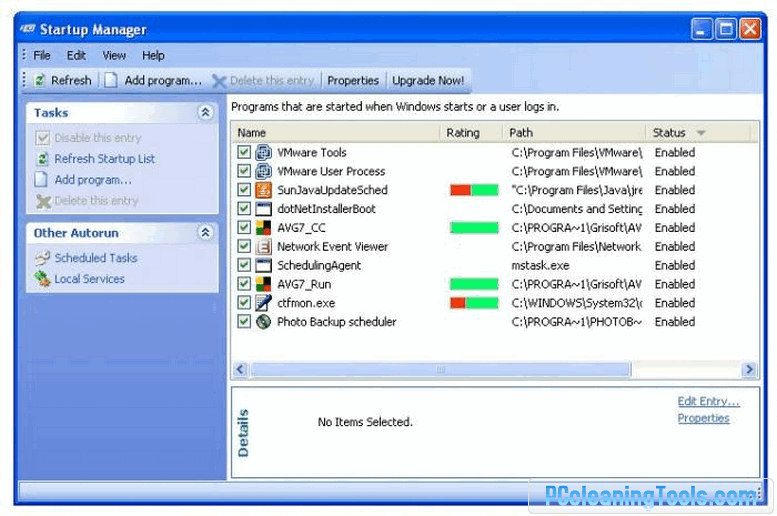
Task: Collapse the Other Autorun panel
Action: tap(205, 232)
